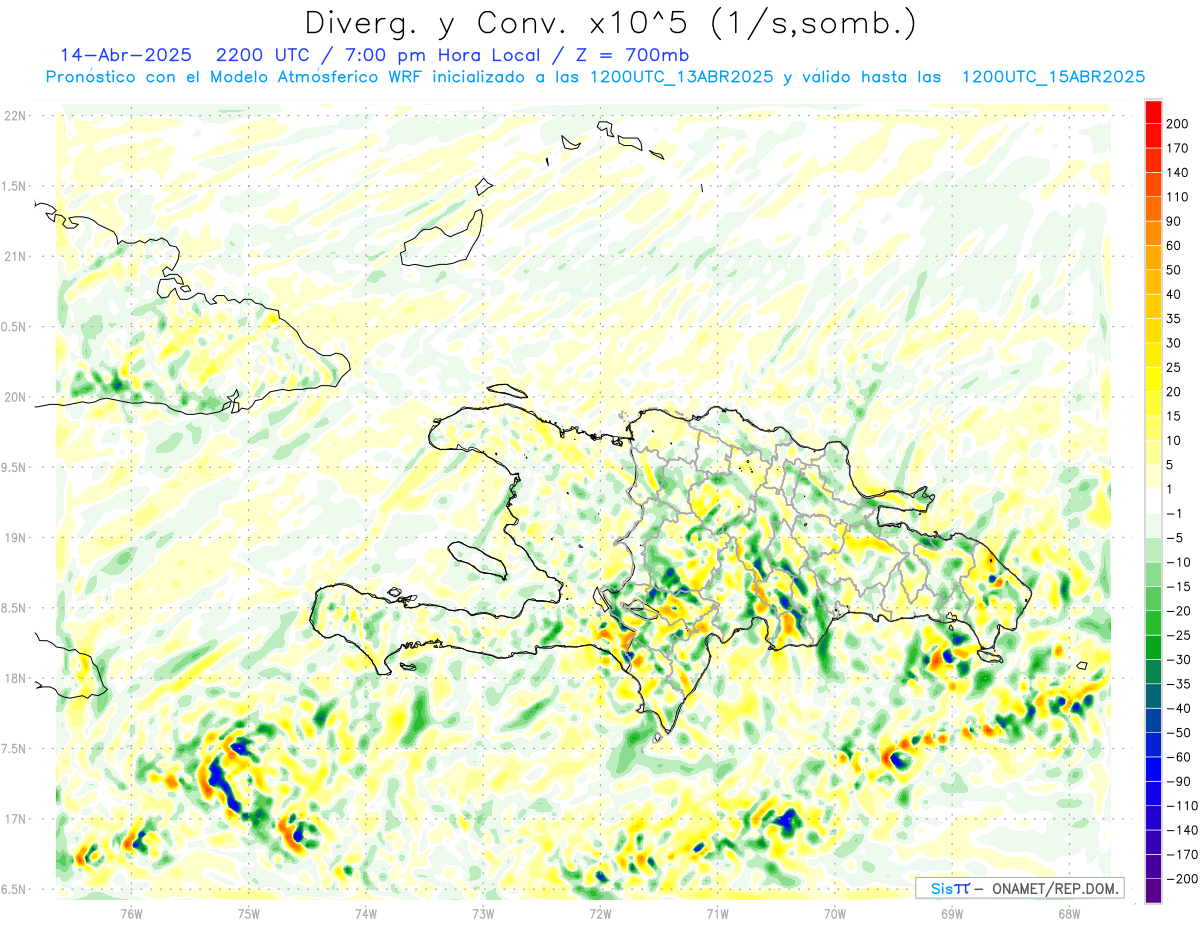Click the 69W longitude label

pos(952,914)
